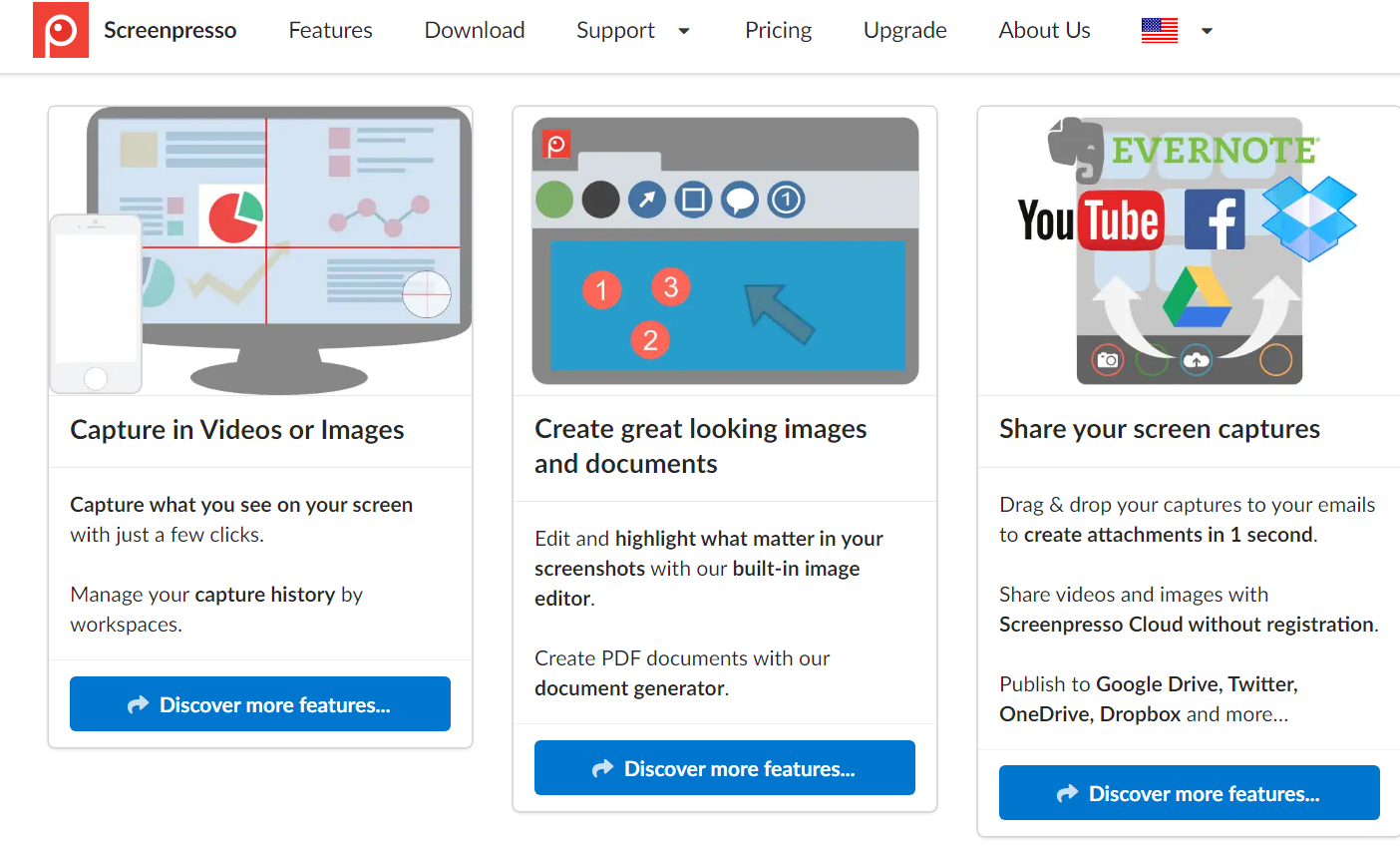Image resolution: width=1400 pixels, height=853 pixels.
Task: Click Discover more features under Capture in Videos
Action: (x=260, y=704)
